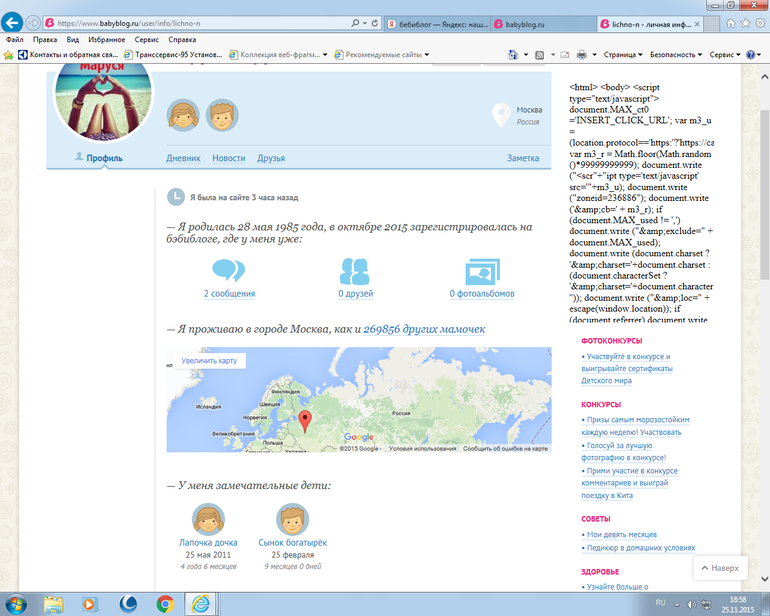Open Windows Explorer folder in taskbar
The image size is (770, 616).
(x=54, y=603)
